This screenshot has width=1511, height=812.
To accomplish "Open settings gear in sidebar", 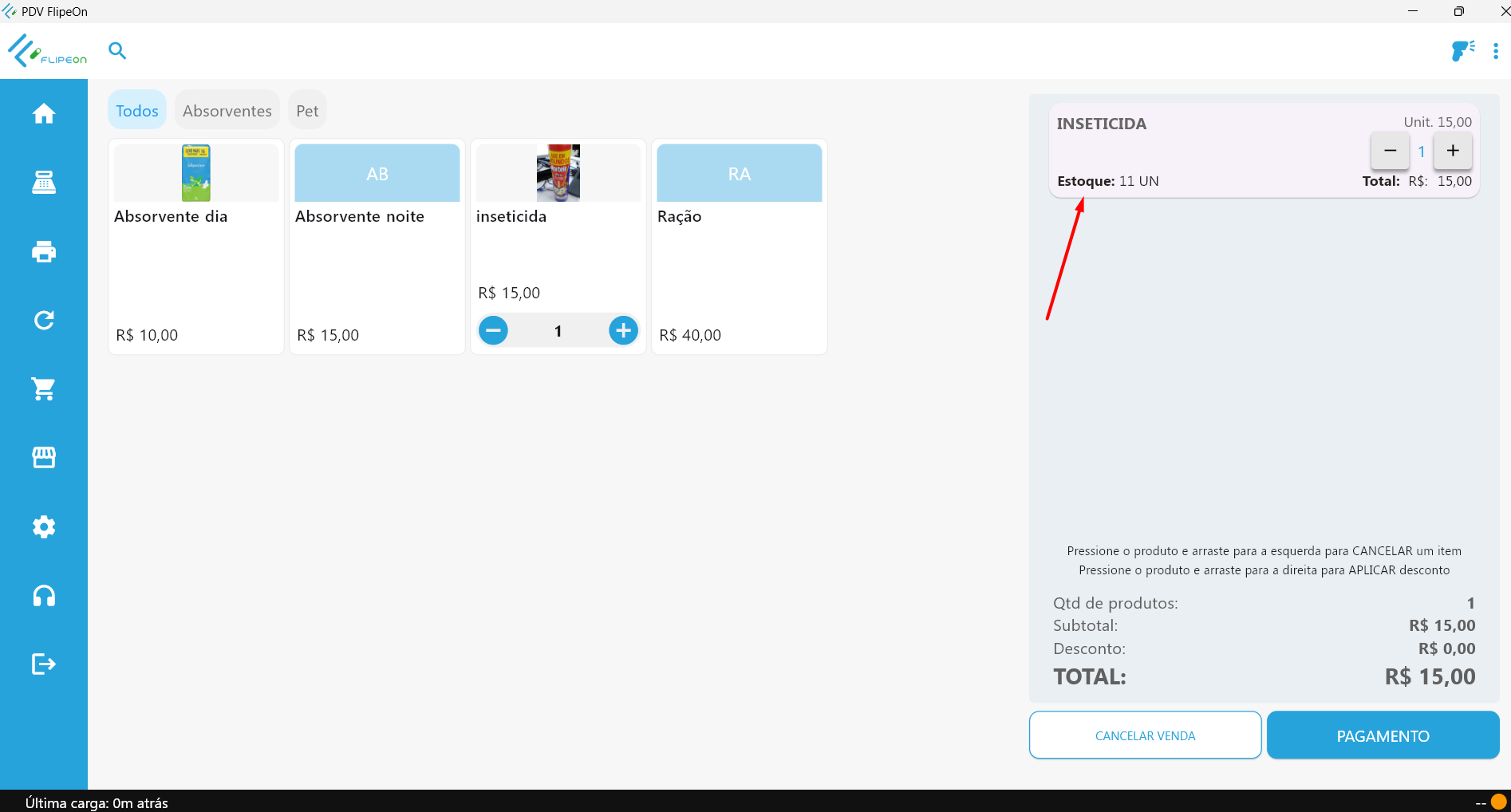I will click(44, 527).
